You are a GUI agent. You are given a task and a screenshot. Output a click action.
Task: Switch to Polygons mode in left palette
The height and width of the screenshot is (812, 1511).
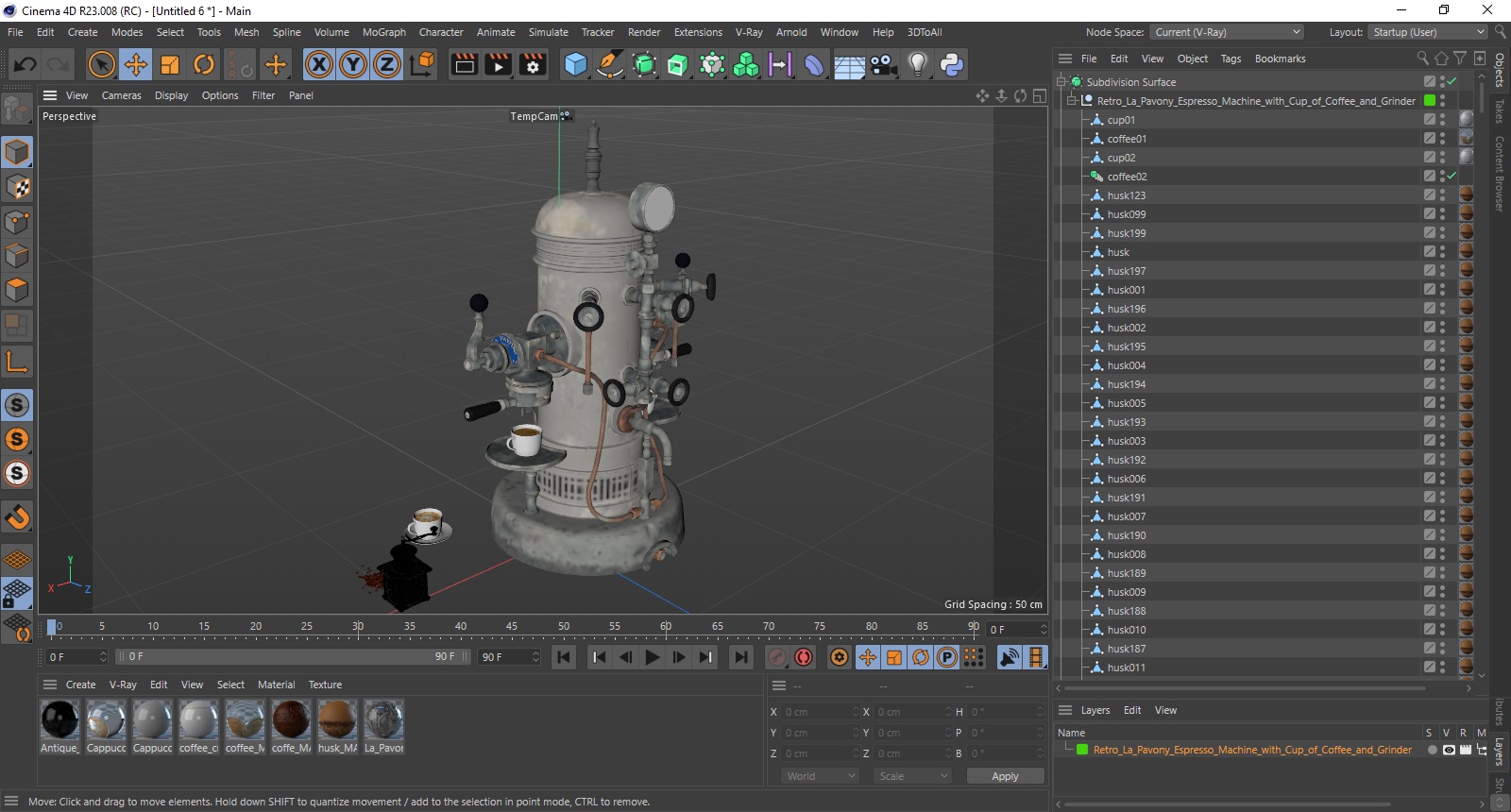17,290
